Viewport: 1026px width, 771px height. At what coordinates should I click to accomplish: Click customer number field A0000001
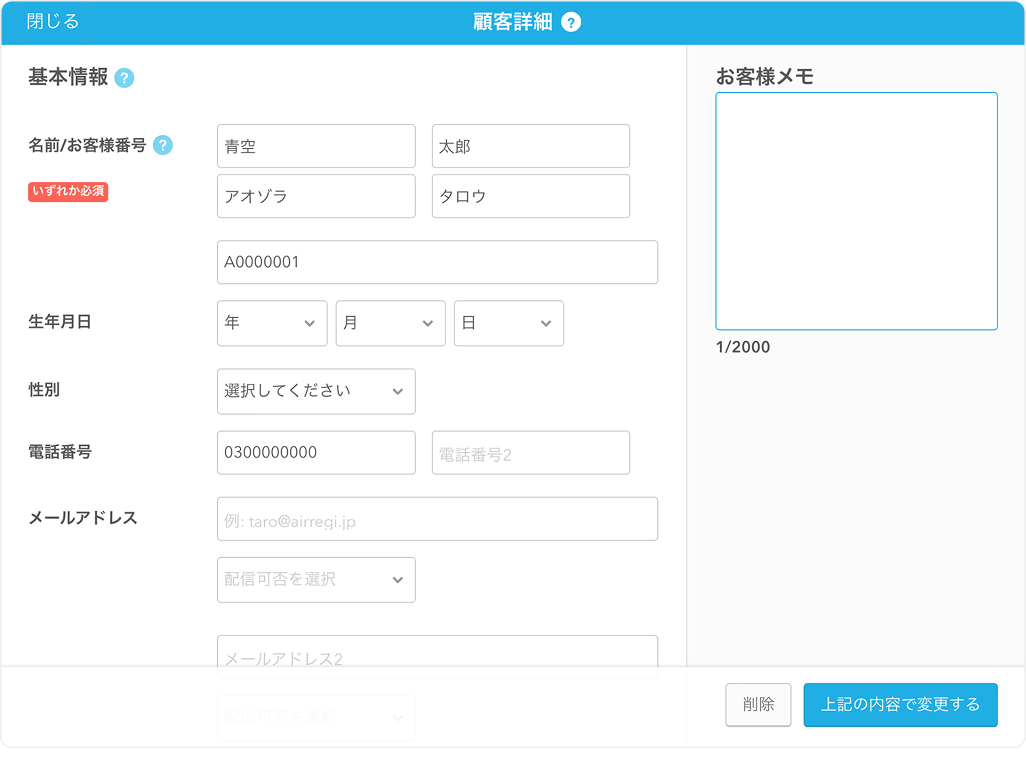[x=437, y=262]
